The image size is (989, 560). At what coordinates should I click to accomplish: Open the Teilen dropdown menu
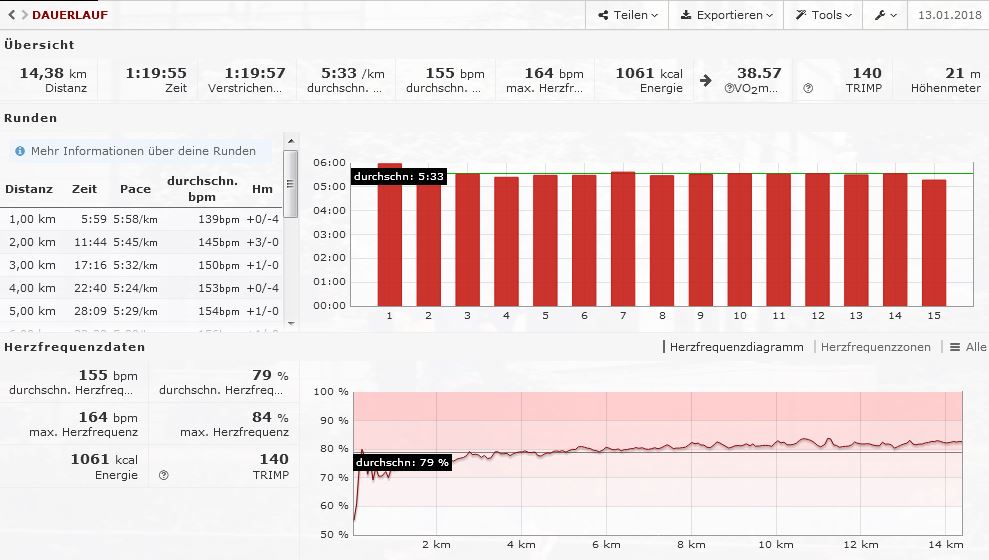coord(628,15)
